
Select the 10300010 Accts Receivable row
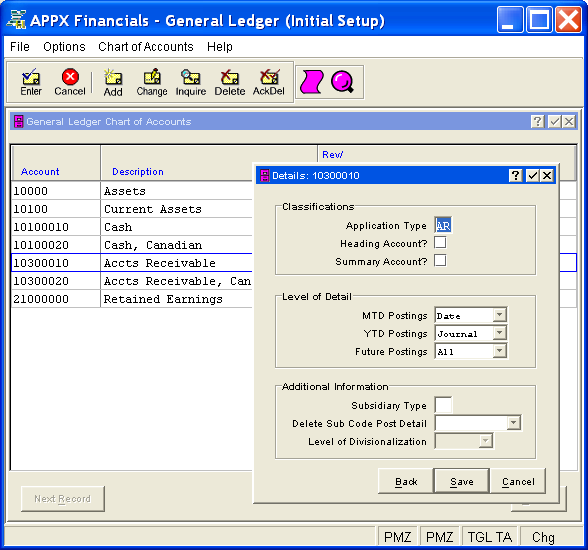pyautogui.click(x=132, y=263)
